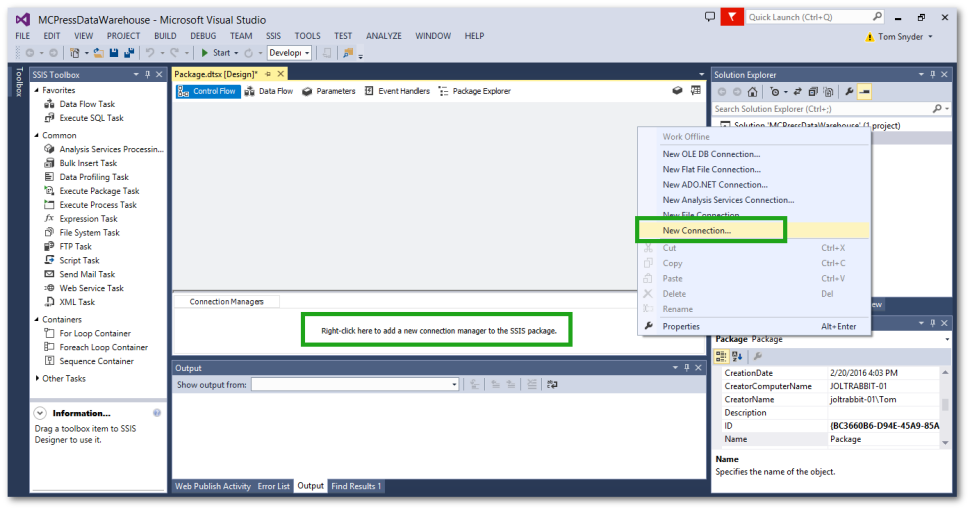
Task: Choose New ADO.NET Connection menu entry
Action: (x=715, y=185)
